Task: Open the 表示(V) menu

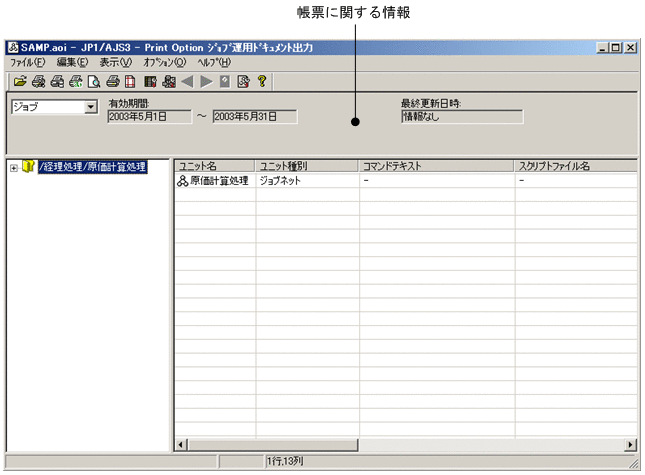Action: pos(116,63)
